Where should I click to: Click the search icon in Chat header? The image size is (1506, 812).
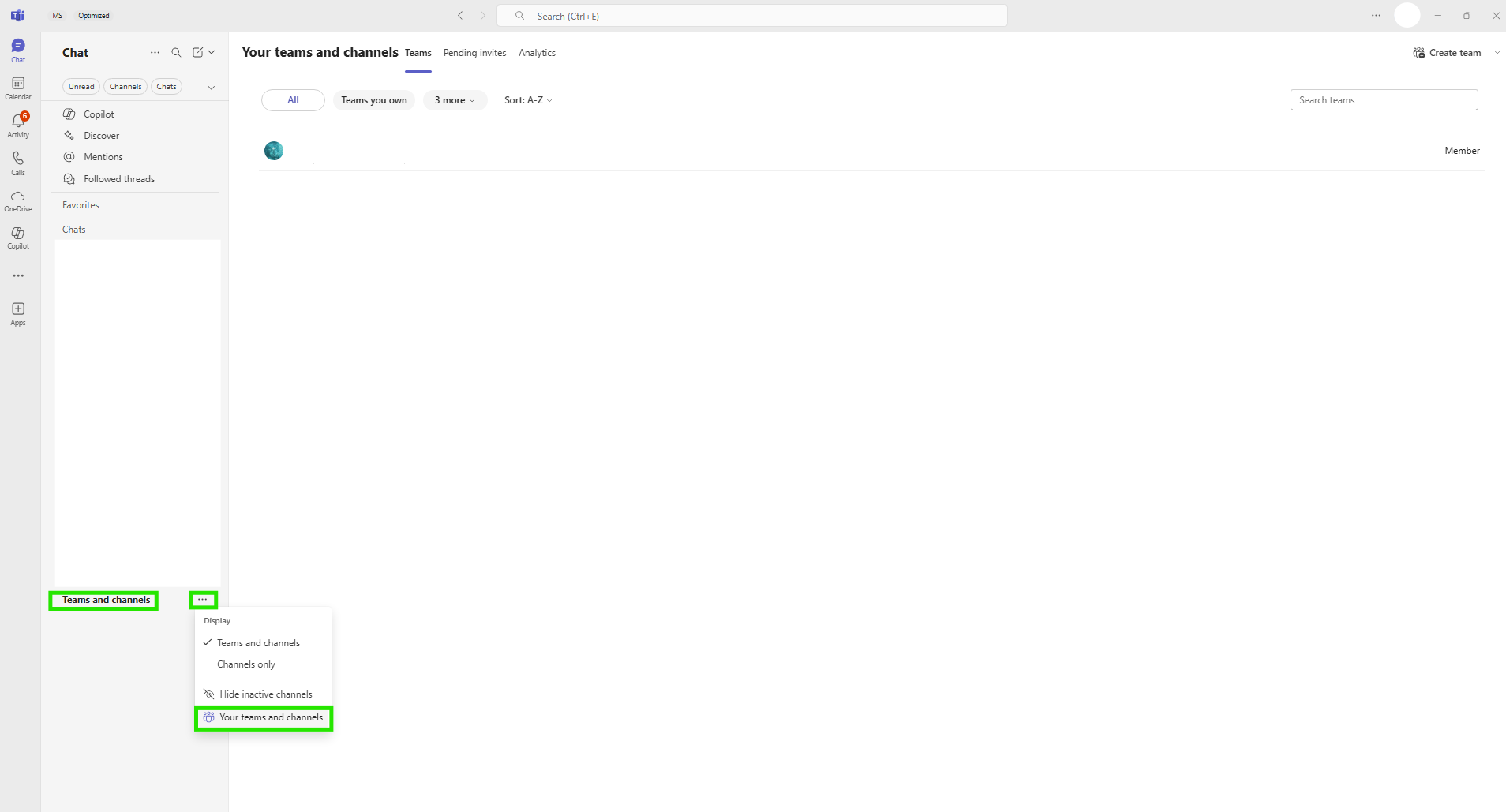pyautogui.click(x=176, y=53)
